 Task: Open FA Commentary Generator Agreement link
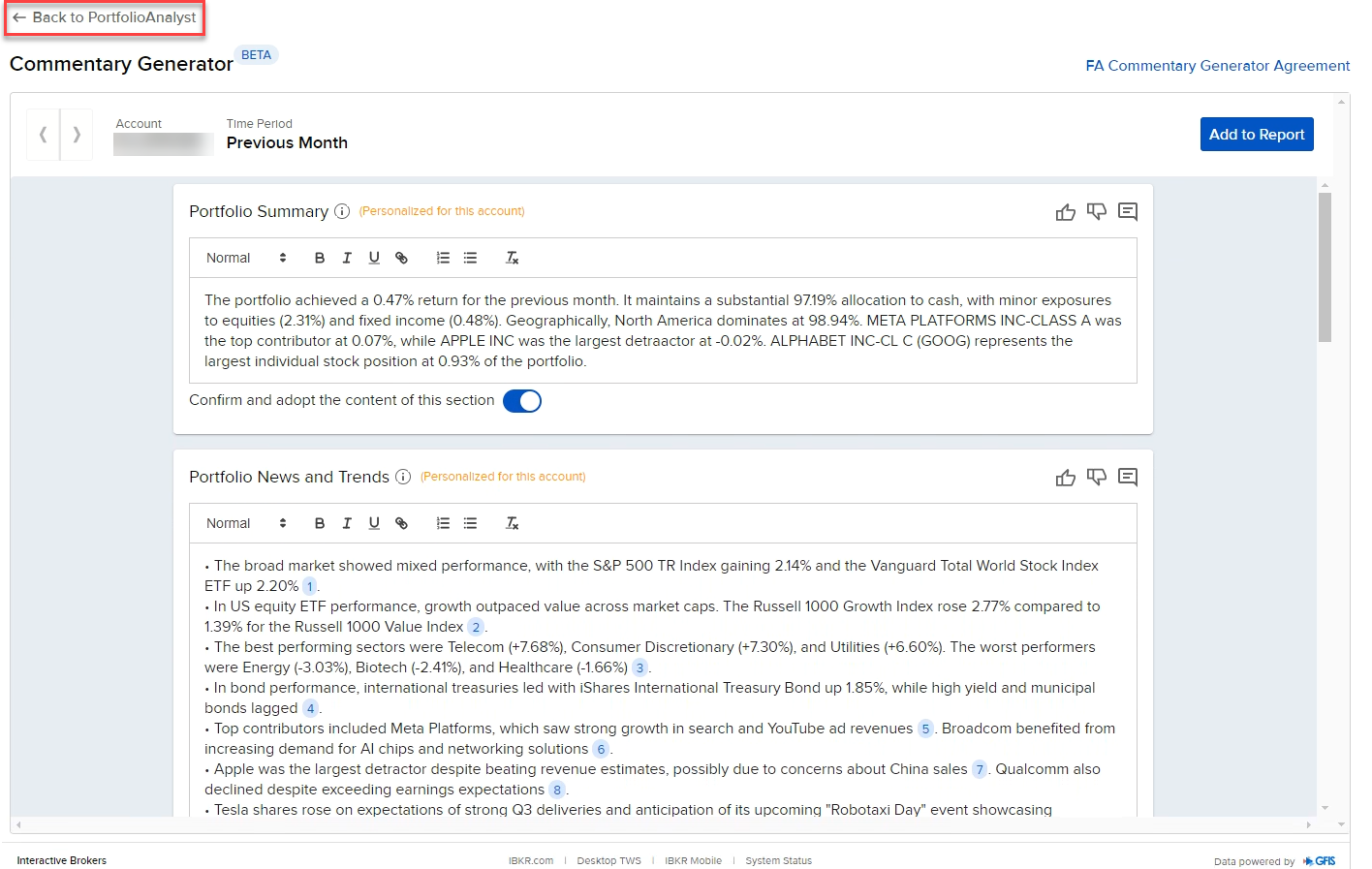(x=1217, y=66)
